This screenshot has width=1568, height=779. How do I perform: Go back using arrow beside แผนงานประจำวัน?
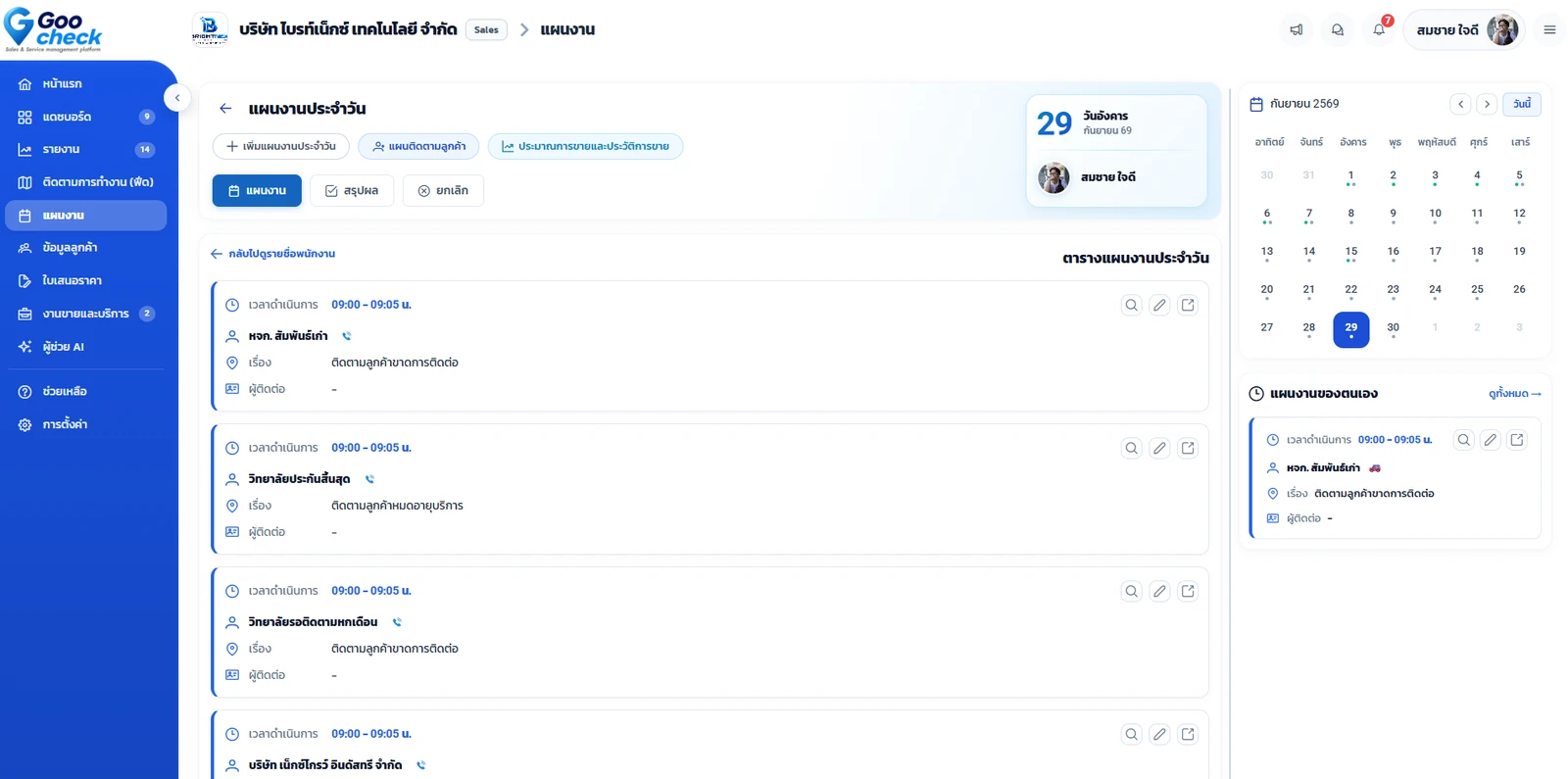tap(226, 109)
